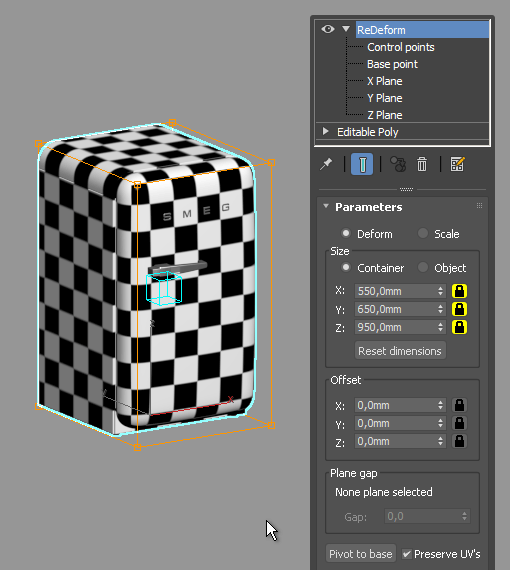Select Base point sub-object level
510x570 pixels.
[392, 64]
